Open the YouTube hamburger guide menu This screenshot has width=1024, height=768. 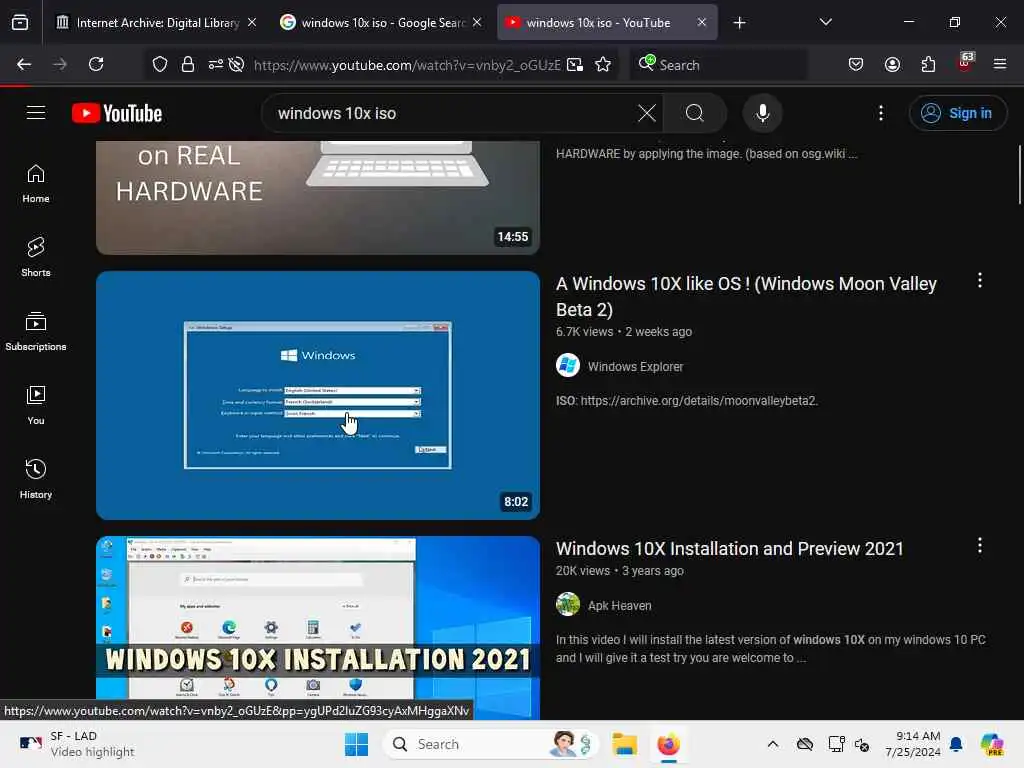point(36,113)
